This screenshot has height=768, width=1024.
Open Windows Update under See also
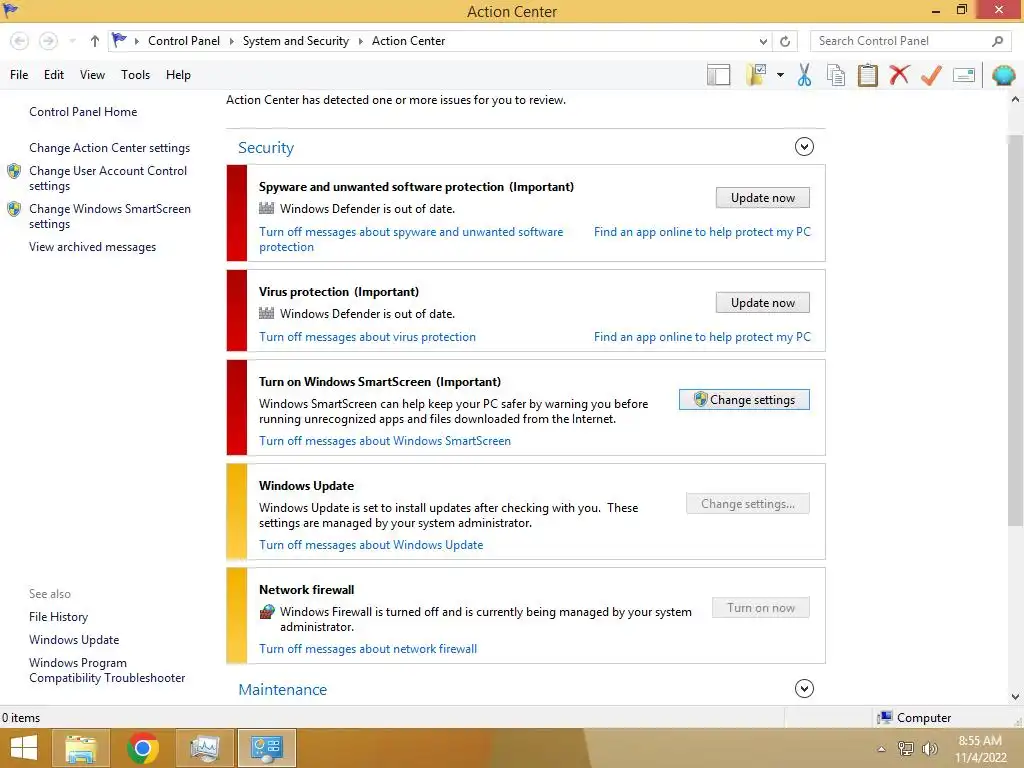[x=74, y=639]
